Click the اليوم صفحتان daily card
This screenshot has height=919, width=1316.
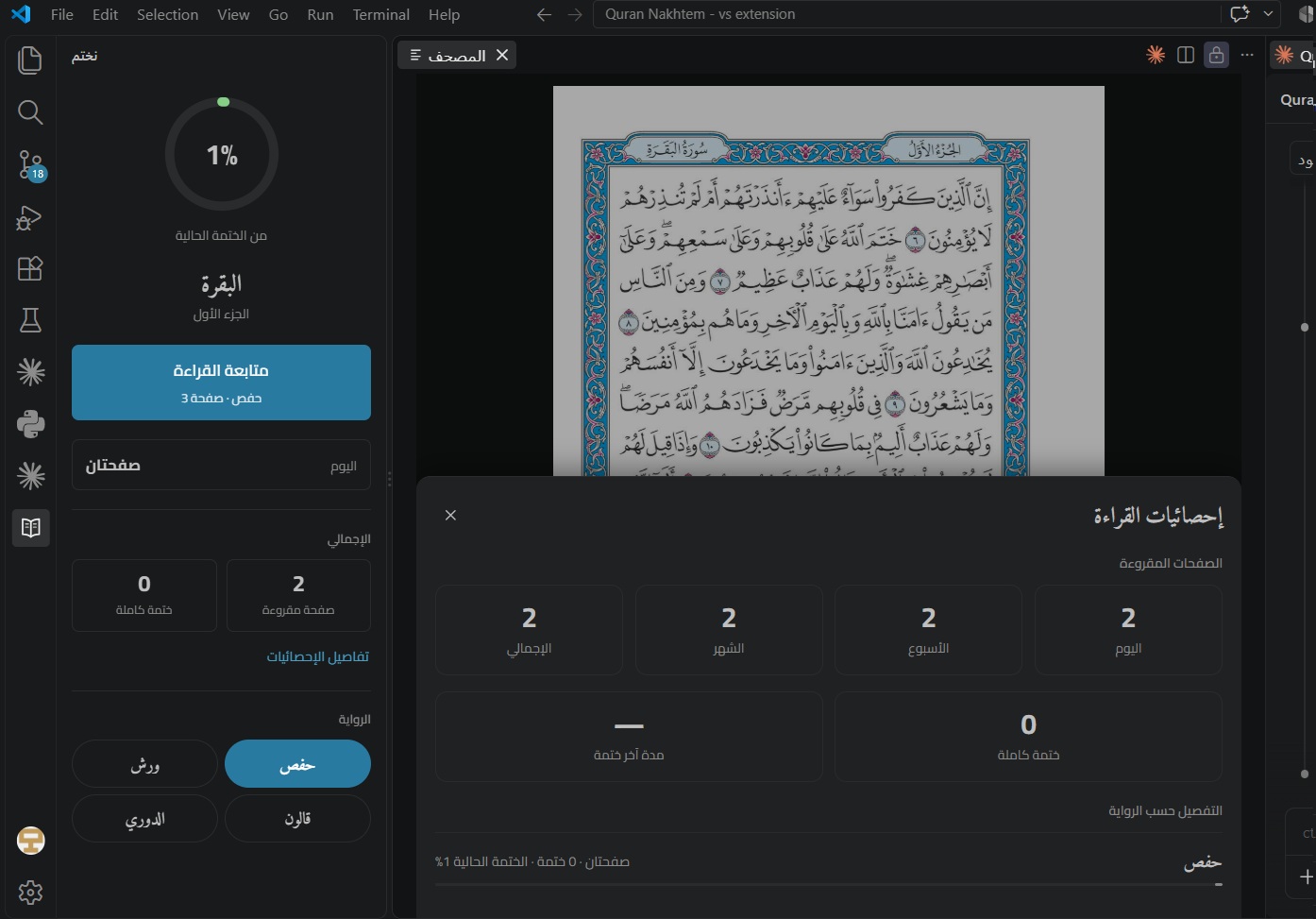tap(221, 465)
